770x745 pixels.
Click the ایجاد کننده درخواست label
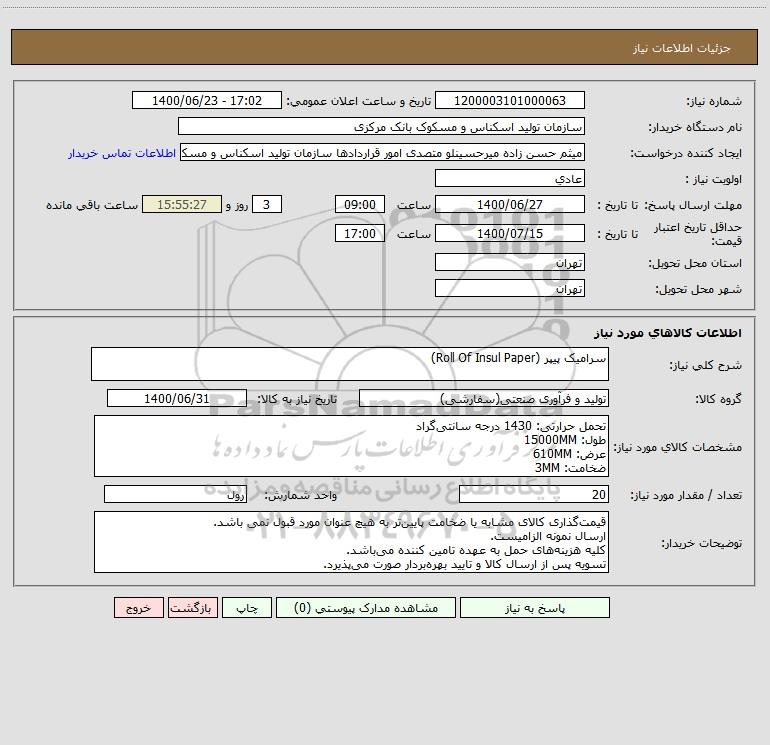(686, 154)
